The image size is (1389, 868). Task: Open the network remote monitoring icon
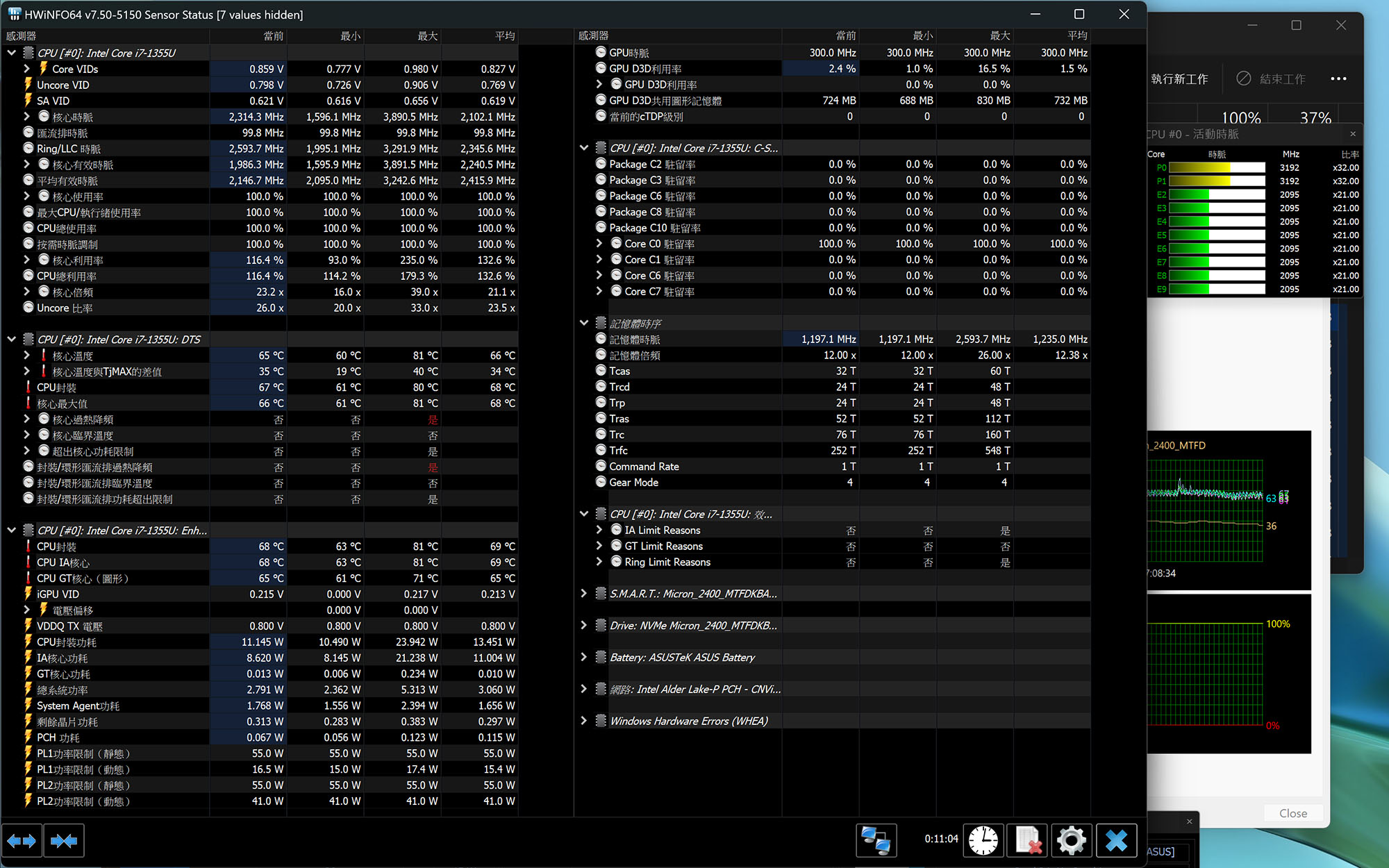pyautogui.click(x=876, y=841)
